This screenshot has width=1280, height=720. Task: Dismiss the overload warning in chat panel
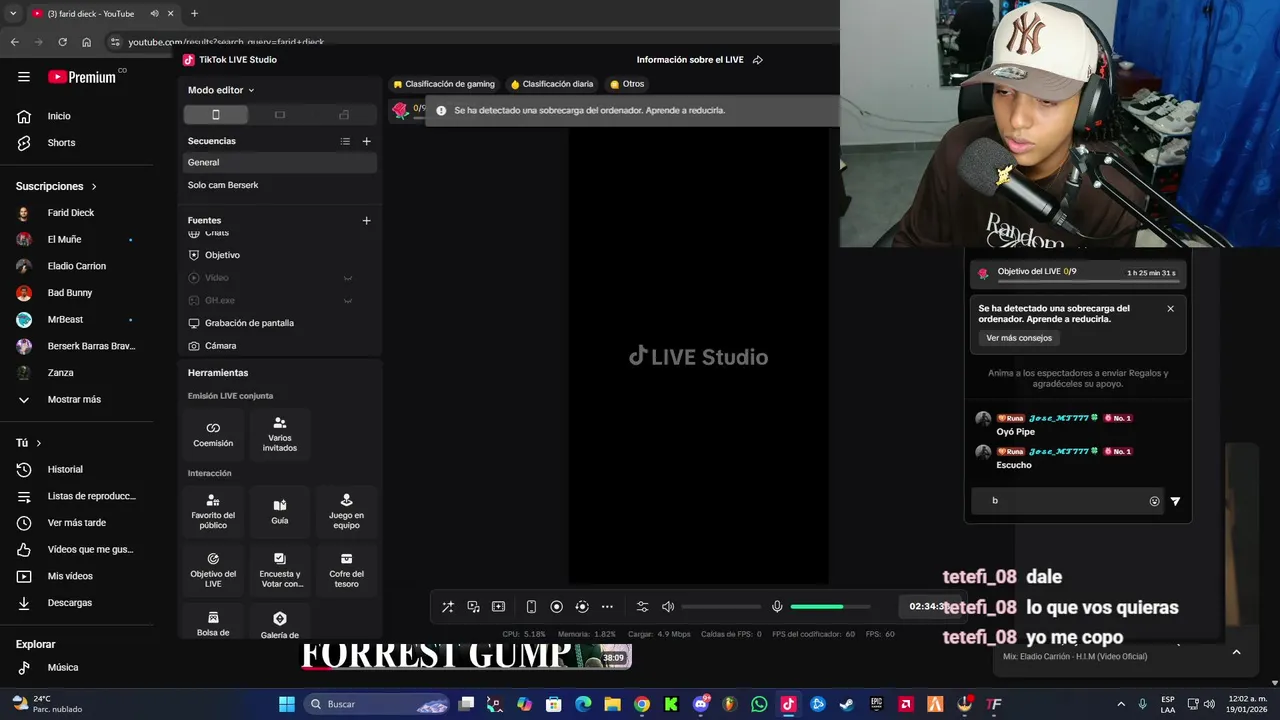[x=1170, y=309]
